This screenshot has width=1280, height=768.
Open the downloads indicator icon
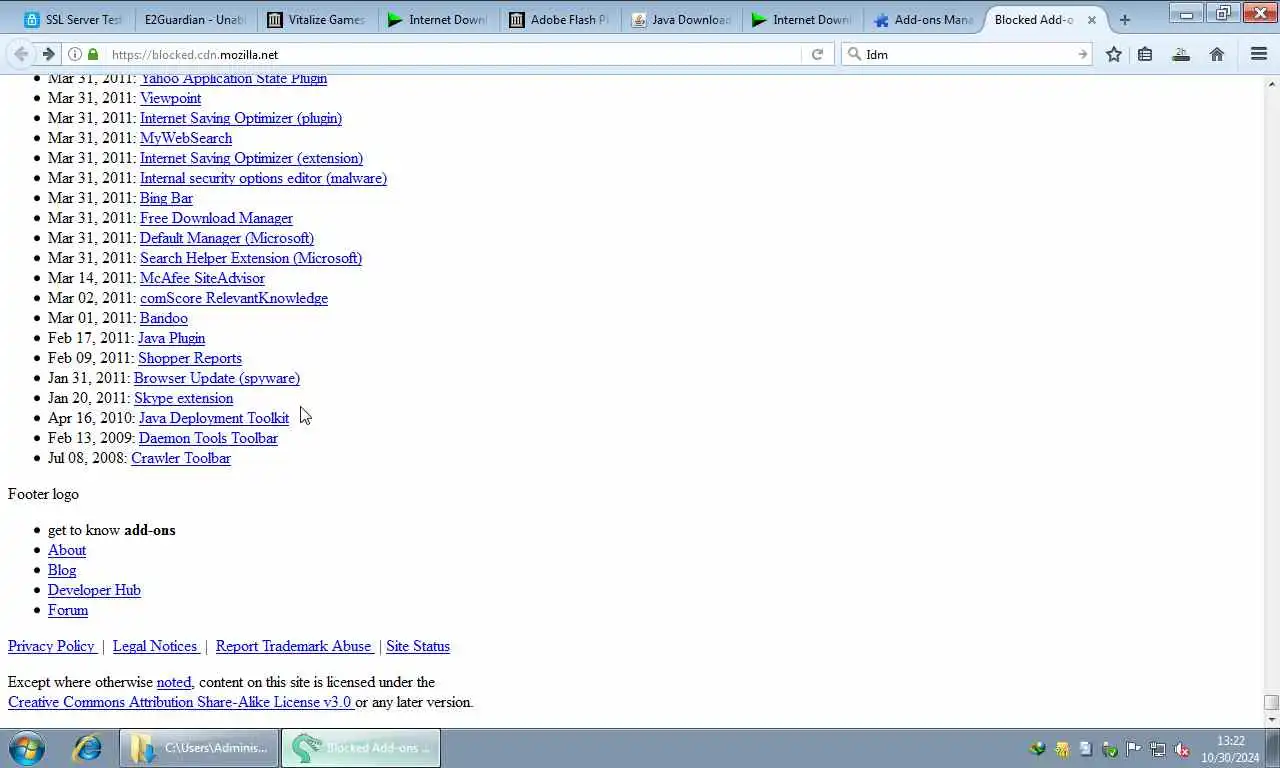tap(1181, 54)
